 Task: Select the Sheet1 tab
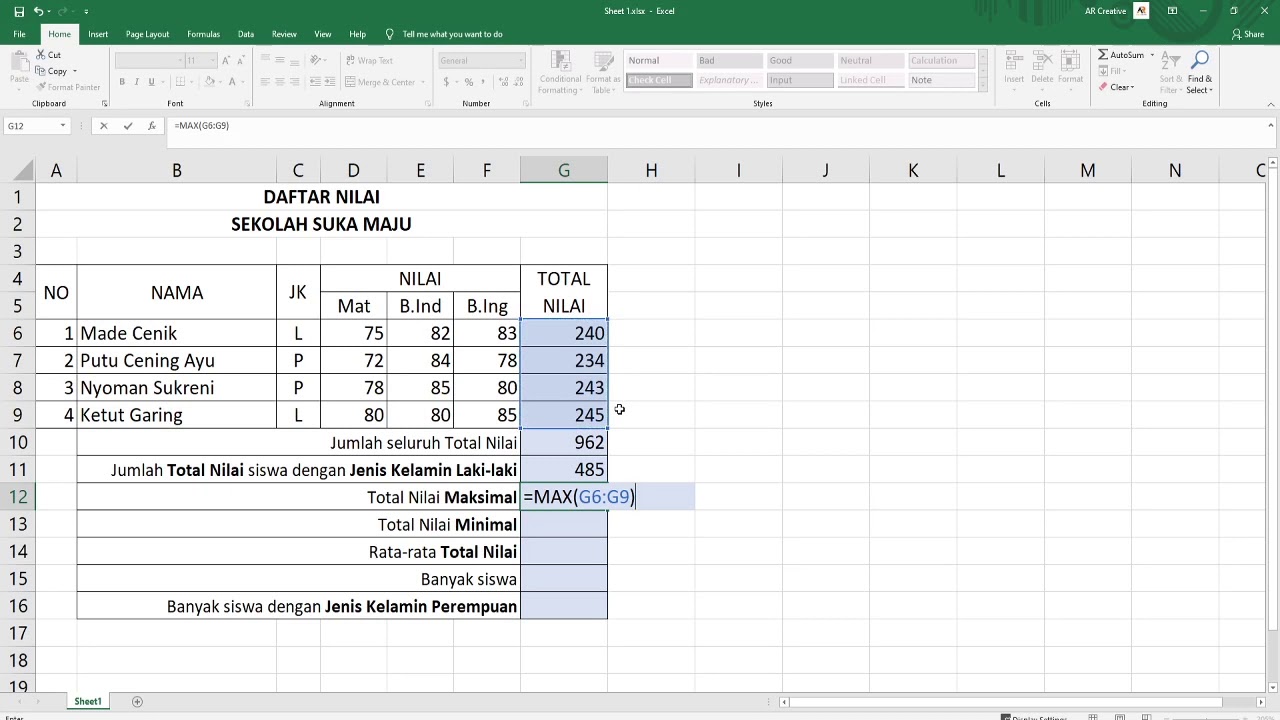[x=88, y=702]
